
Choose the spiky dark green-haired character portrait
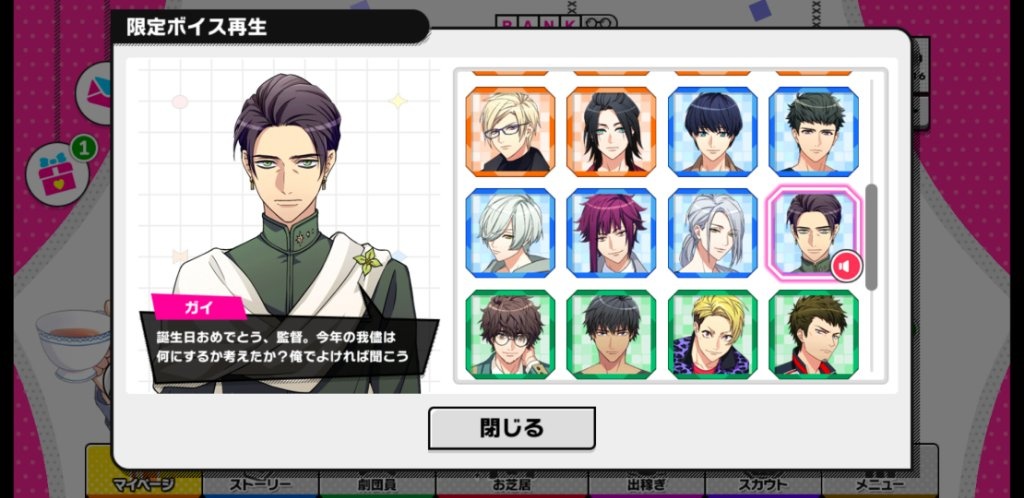[x=814, y=132]
